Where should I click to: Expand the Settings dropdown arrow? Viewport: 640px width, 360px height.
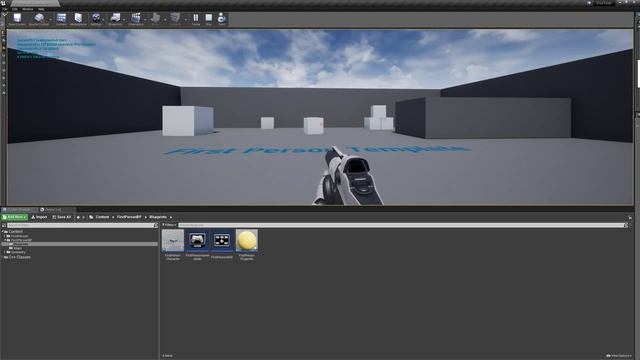click(x=103, y=20)
